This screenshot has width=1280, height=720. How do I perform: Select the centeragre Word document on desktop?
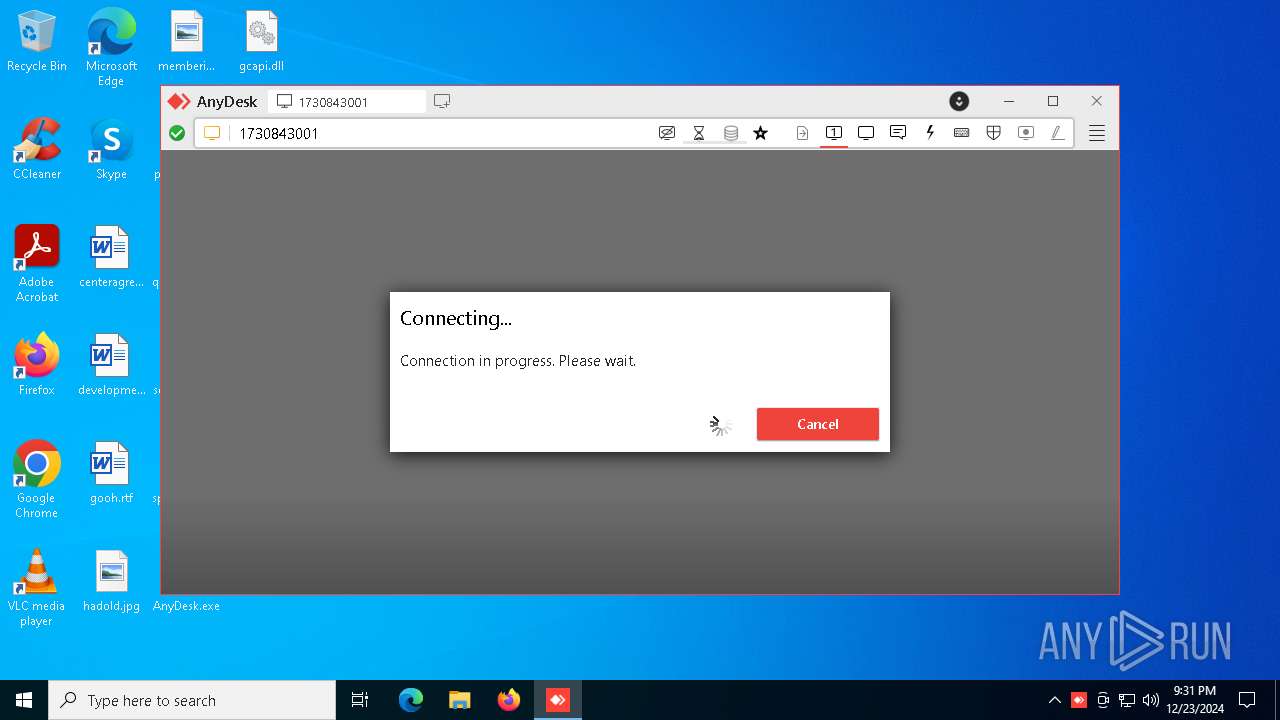coord(111,257)
